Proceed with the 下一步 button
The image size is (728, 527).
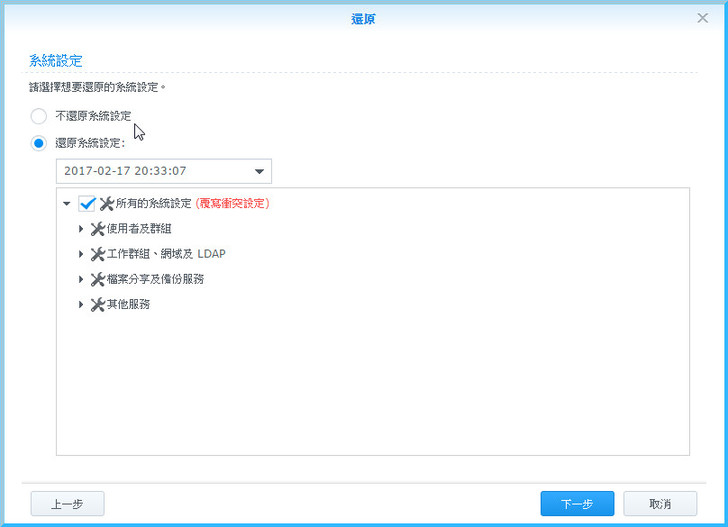(x=577, y=504)
